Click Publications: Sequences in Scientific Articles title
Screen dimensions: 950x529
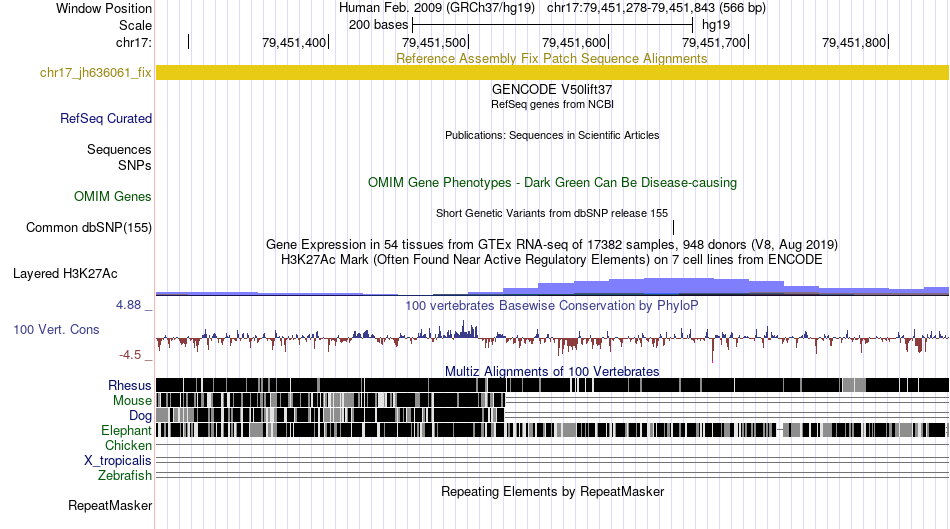click(552, 135)
